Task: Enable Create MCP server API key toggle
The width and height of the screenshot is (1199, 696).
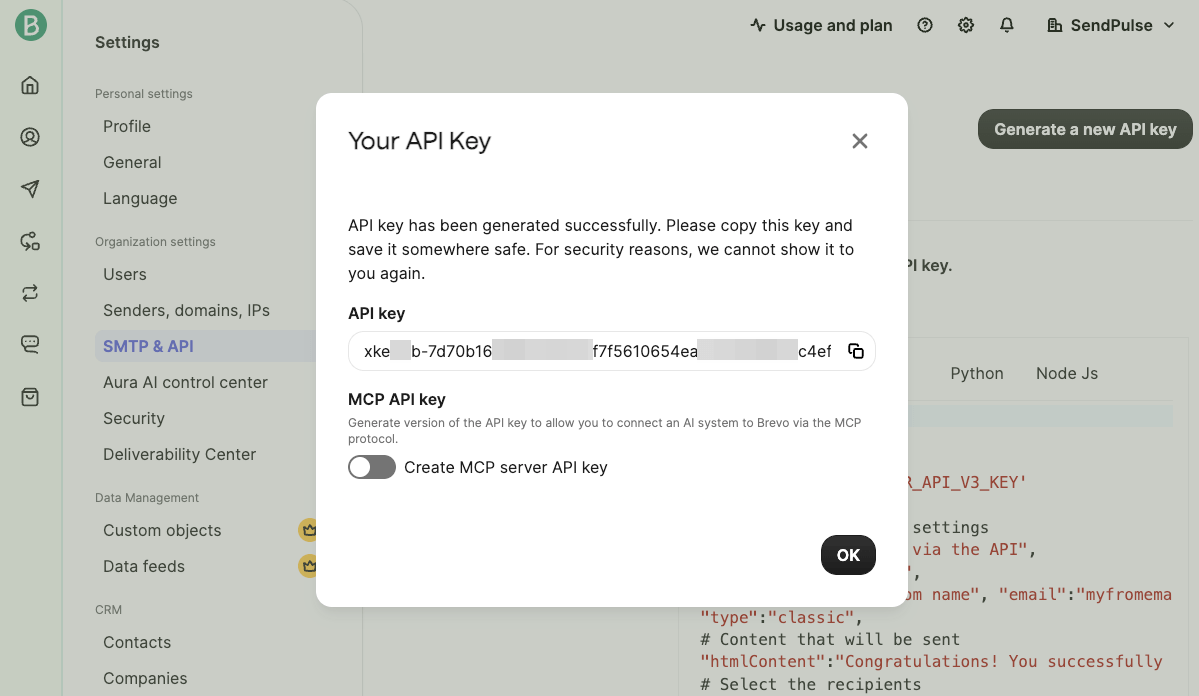Action: coord(372,467)
